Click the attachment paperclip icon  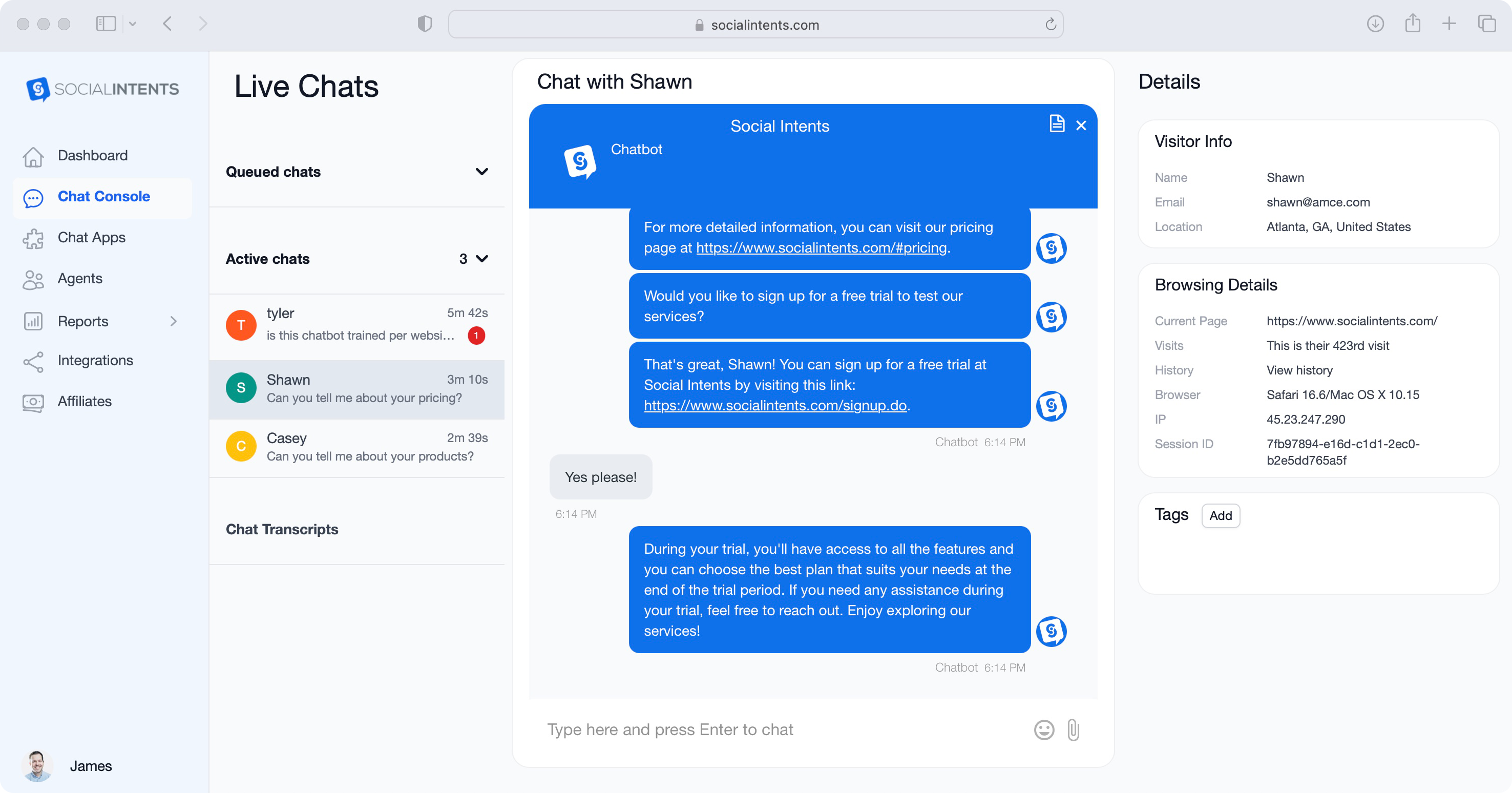(x=1074, y=729)
